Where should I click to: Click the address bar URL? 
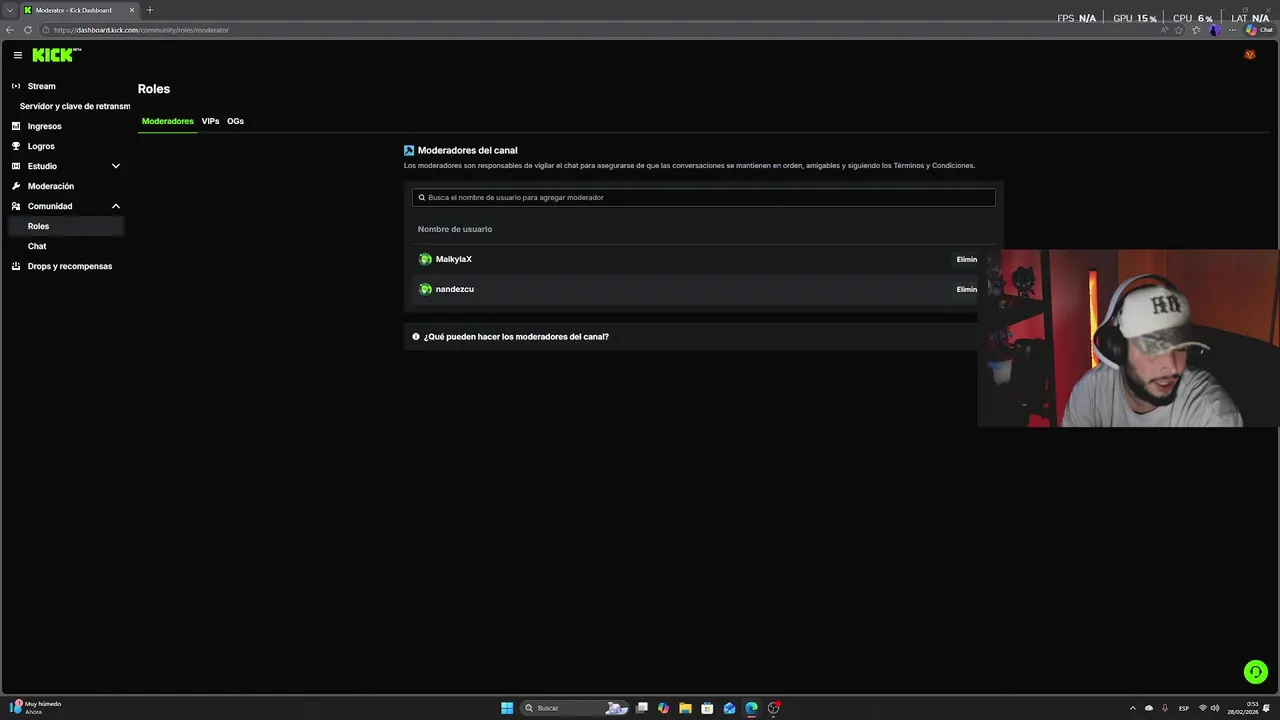(x=141, y=30)
